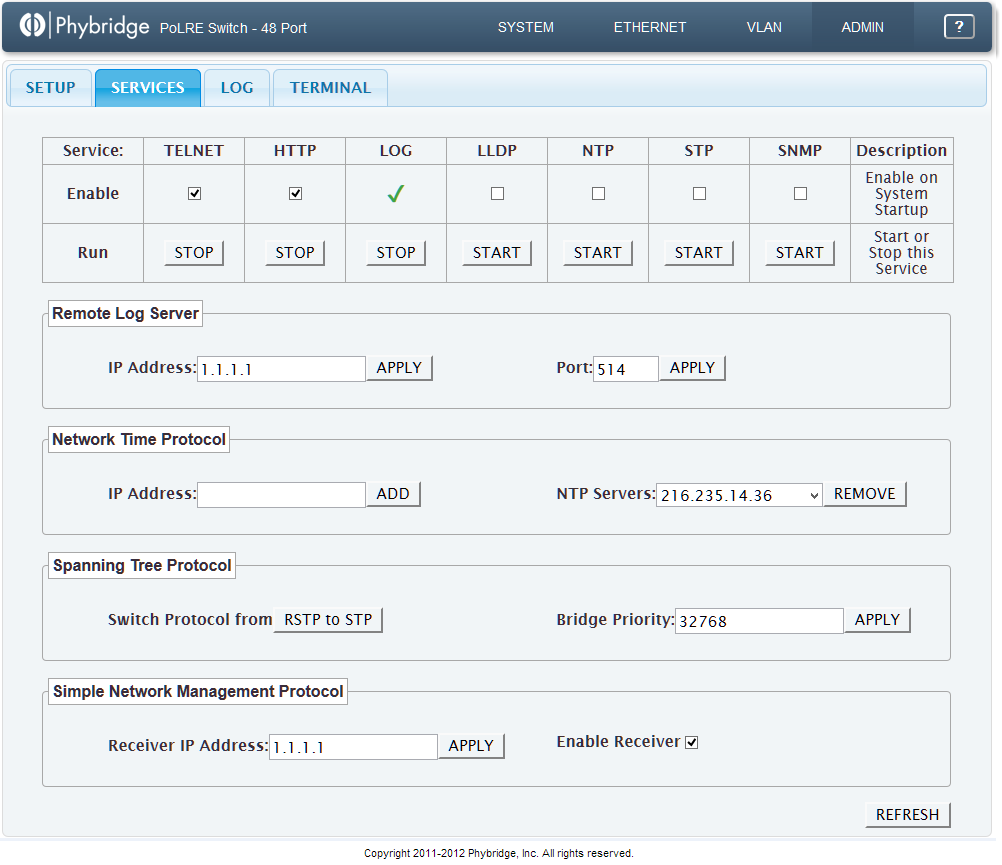Screen dimensions: 1002x865
Task: Toggle the Enable Receiver checkbox
Action: pyautogui.click(x=692, y=742)
